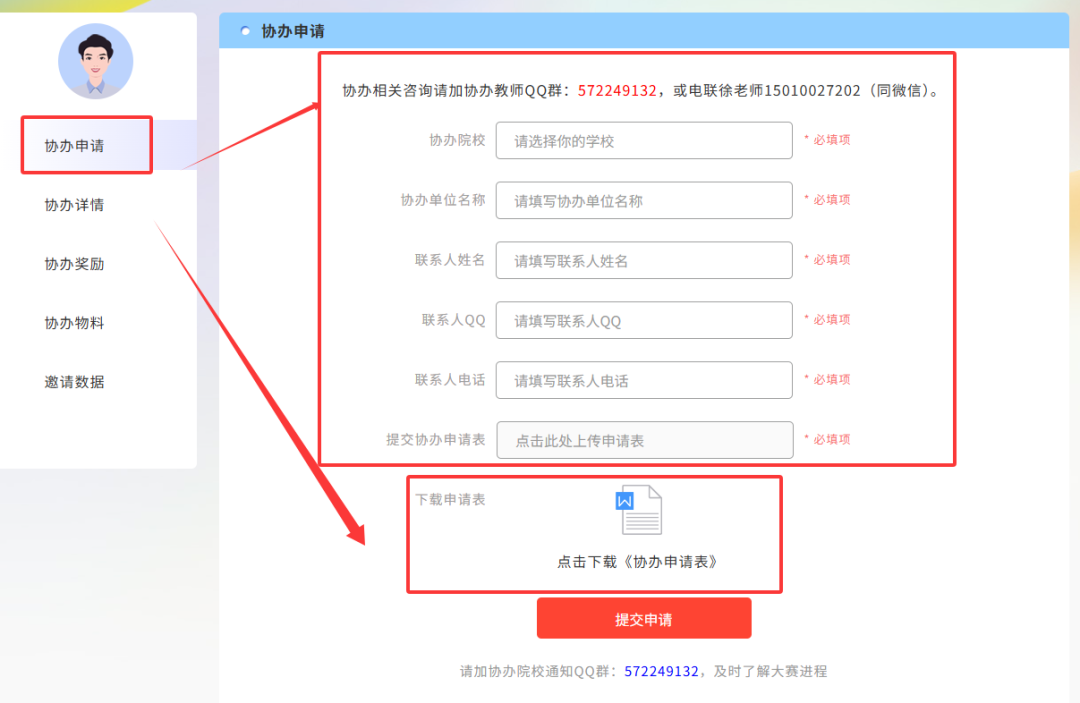Click the 联系人姓名 field label
Screen dimensions: 1080x703
coord(450,260)
